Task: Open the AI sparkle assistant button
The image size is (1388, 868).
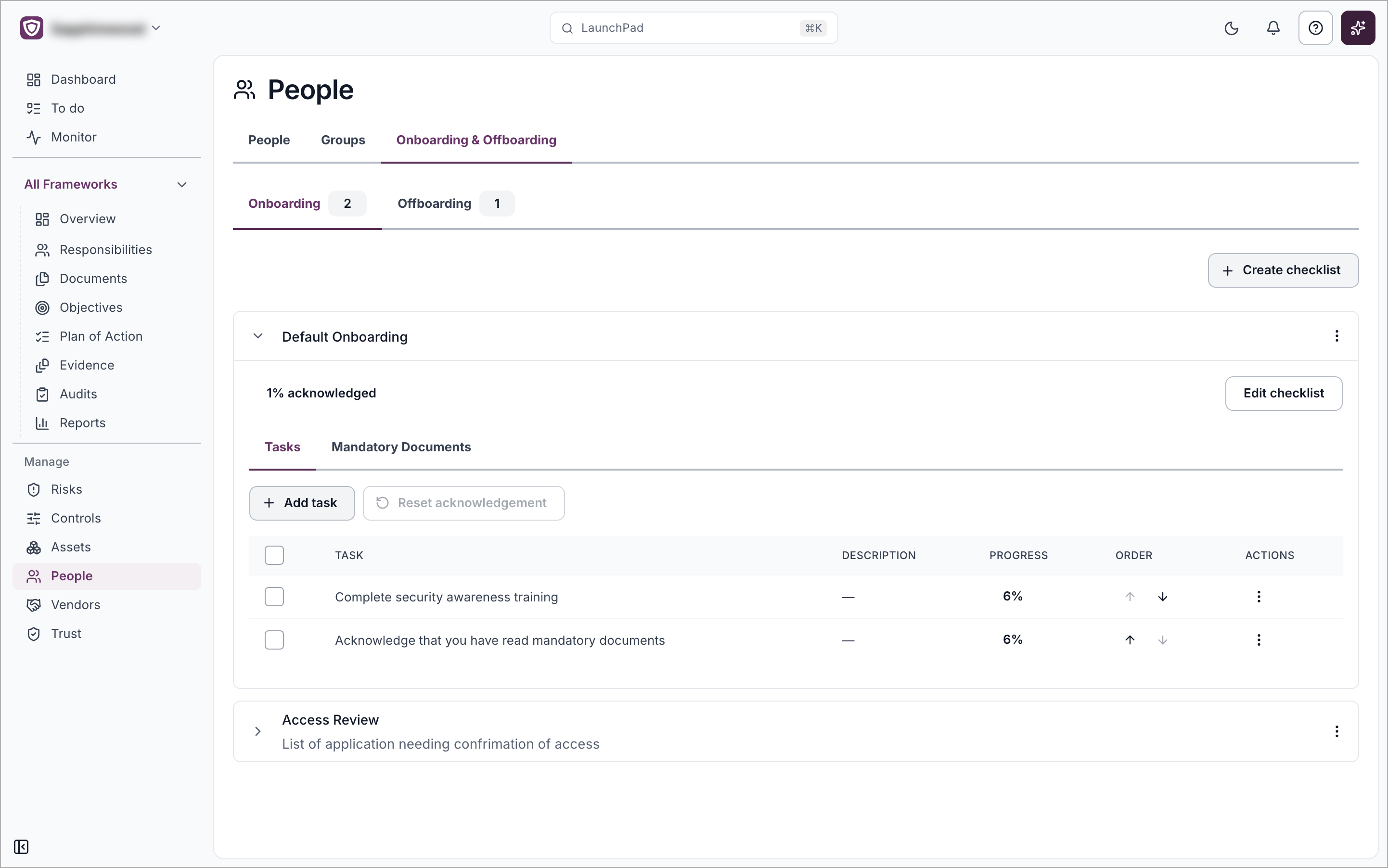Action: click(x=1358, y=28)
